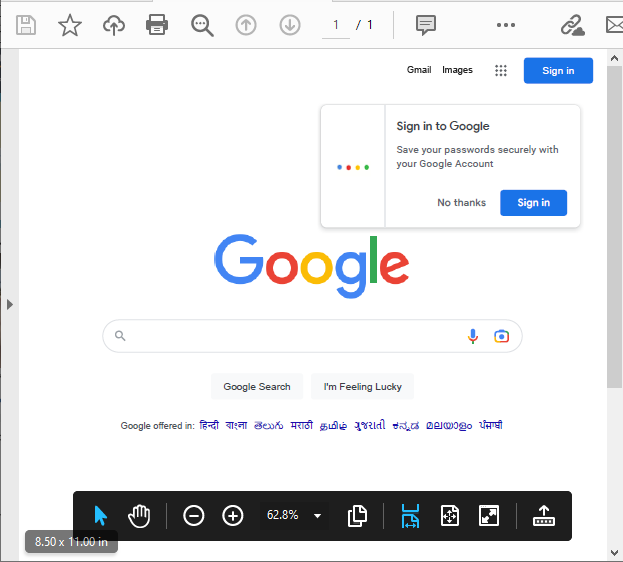Open the page display copy icon
623x562 pixels.
pos(357,516)
